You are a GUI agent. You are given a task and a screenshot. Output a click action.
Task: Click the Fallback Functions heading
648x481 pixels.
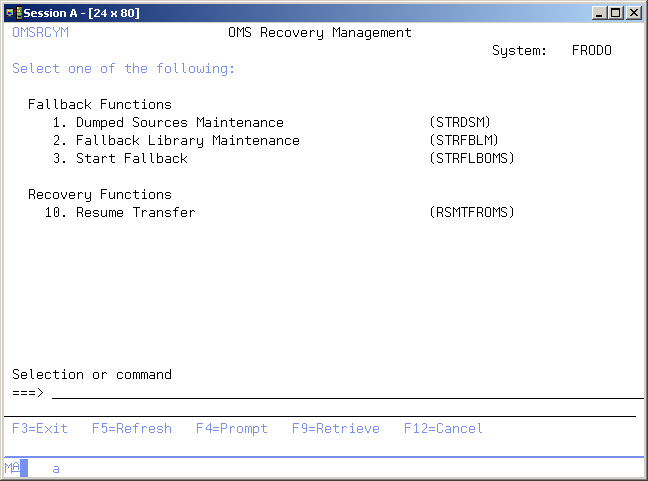(x=100, y=104)
